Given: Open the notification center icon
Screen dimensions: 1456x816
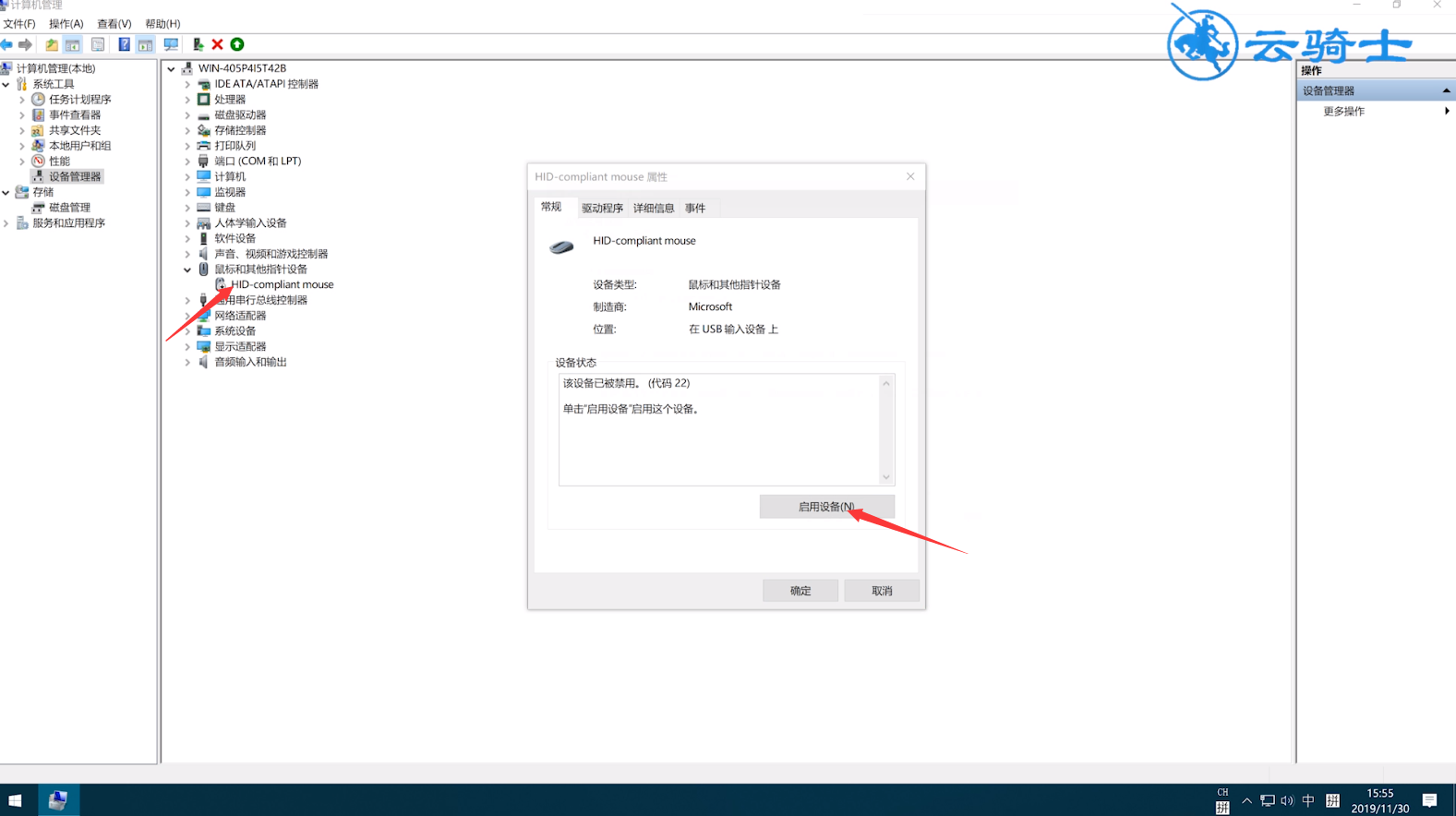Looking at the screenshot, I should tap(1429, 800).
